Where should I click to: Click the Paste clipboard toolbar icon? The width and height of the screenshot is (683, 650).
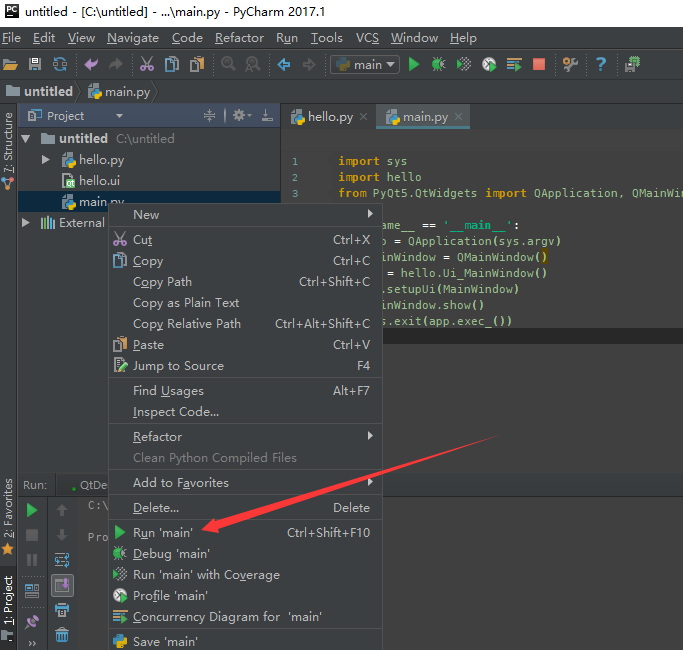197,65
